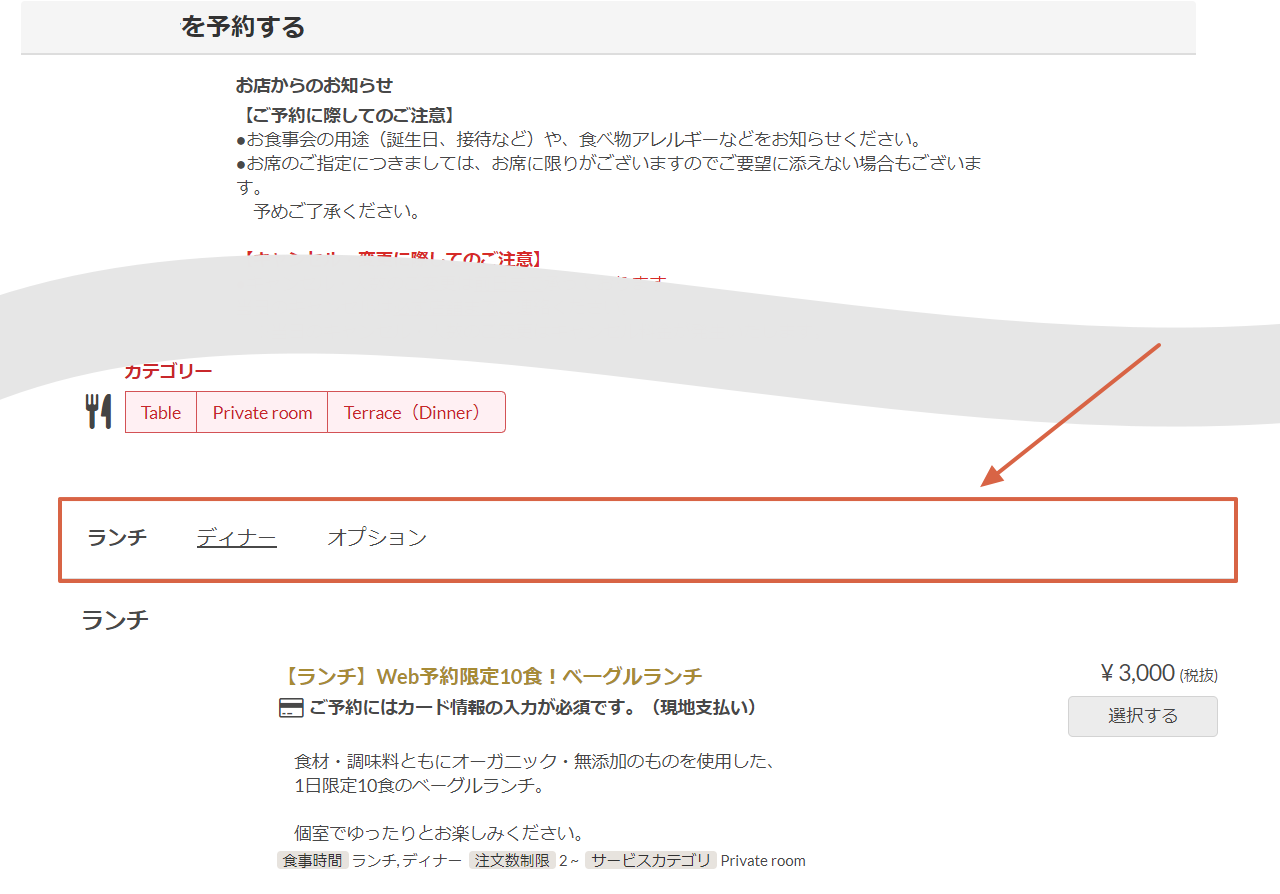Click the サービスカテゴリ tag label
Viewport: 1280px width, 894px height.
point(651,860)
